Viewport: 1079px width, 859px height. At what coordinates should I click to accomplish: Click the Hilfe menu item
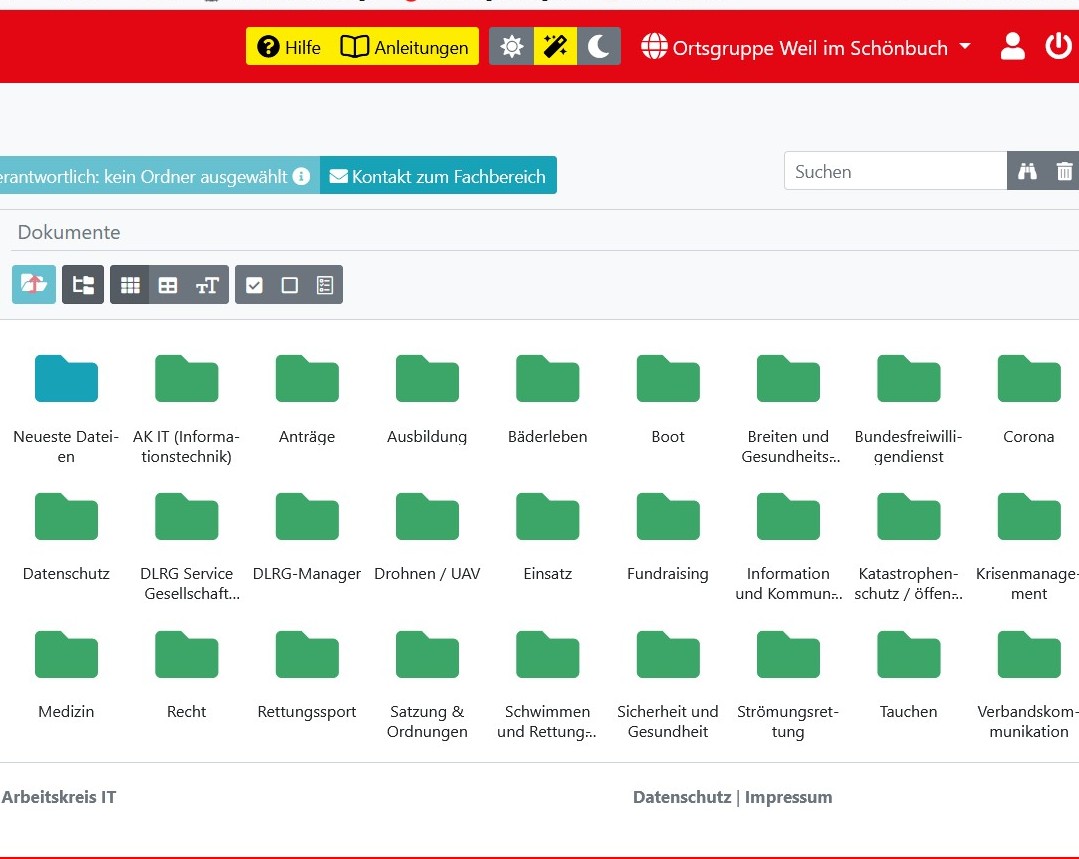[289, 47]
